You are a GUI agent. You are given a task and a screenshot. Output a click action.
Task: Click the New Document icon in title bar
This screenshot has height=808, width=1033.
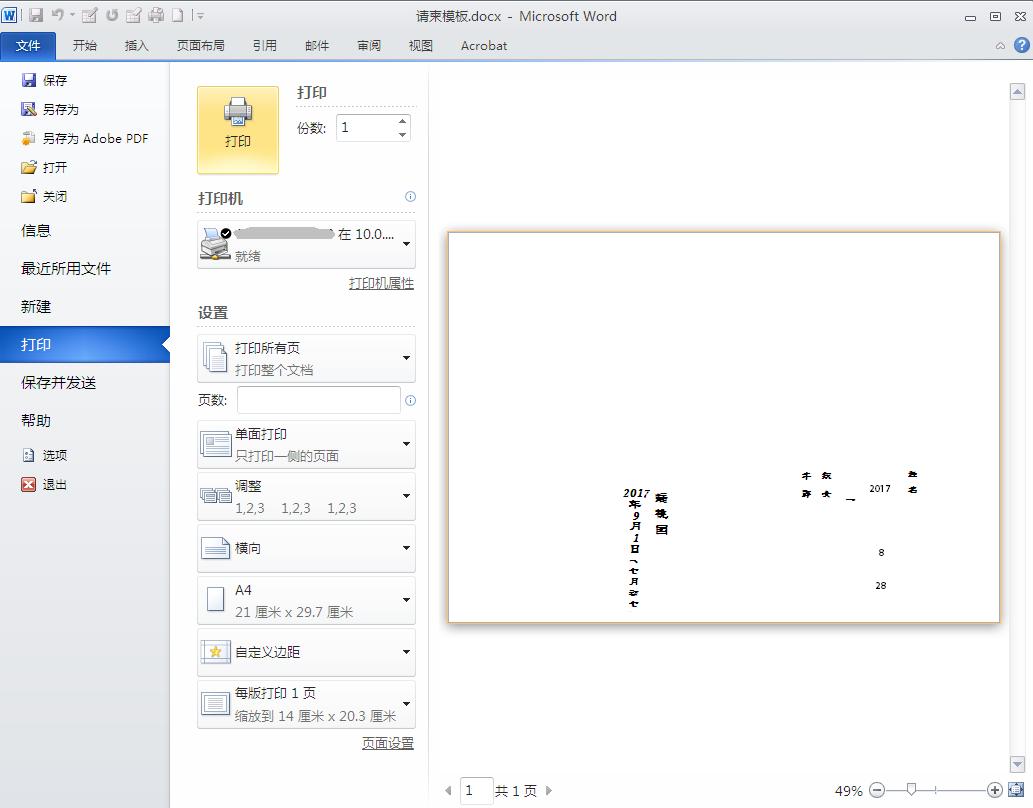click(x=177, y=15)
